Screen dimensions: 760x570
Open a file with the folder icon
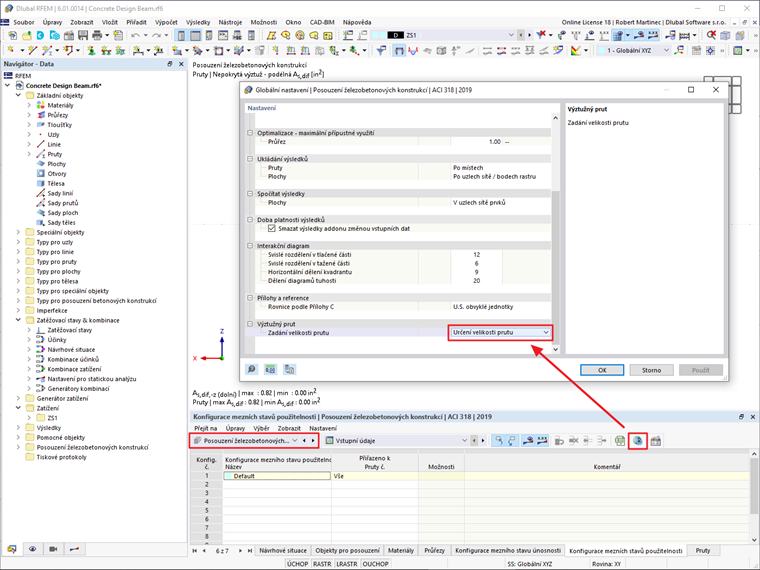click(x=27, y=35)
